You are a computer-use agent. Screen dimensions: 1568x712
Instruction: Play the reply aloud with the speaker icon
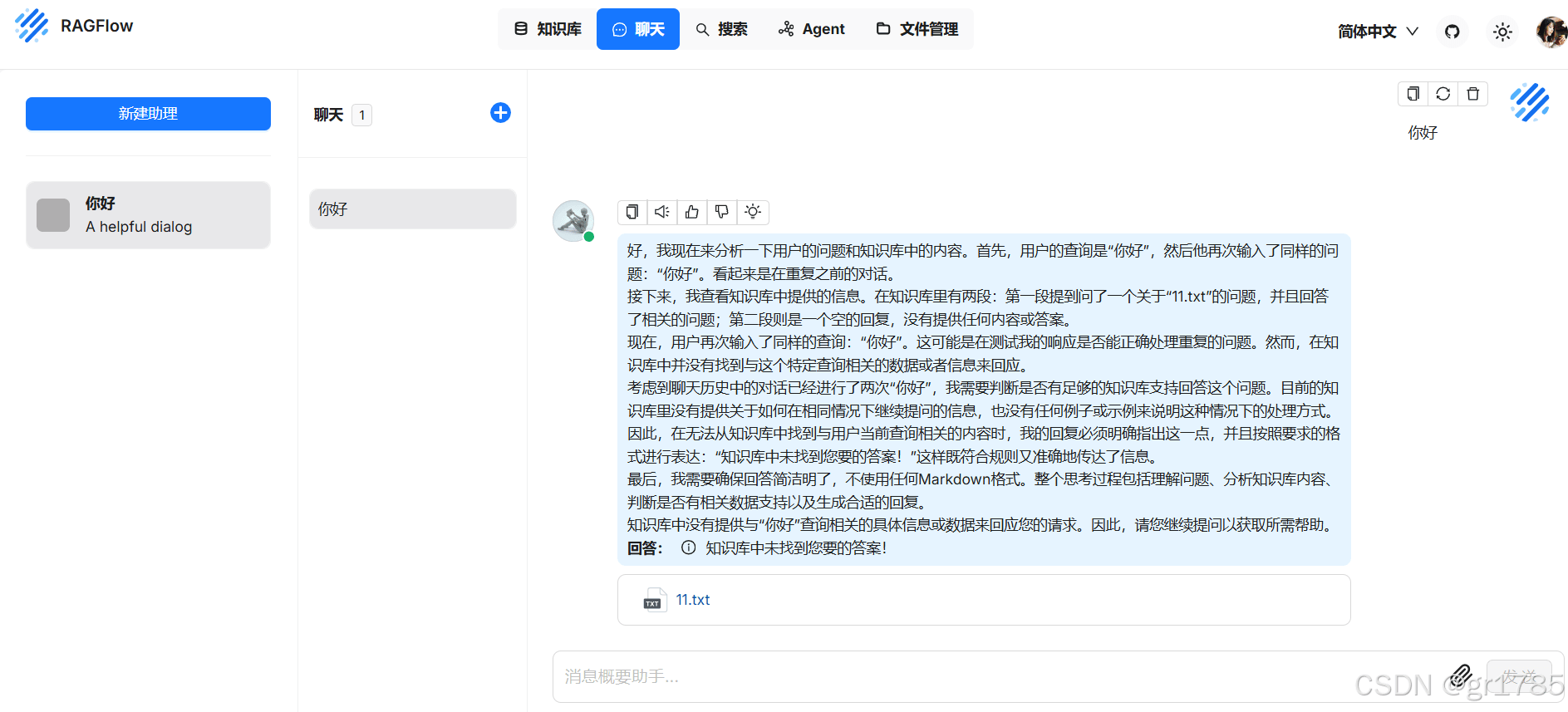(x=662, y=212)
